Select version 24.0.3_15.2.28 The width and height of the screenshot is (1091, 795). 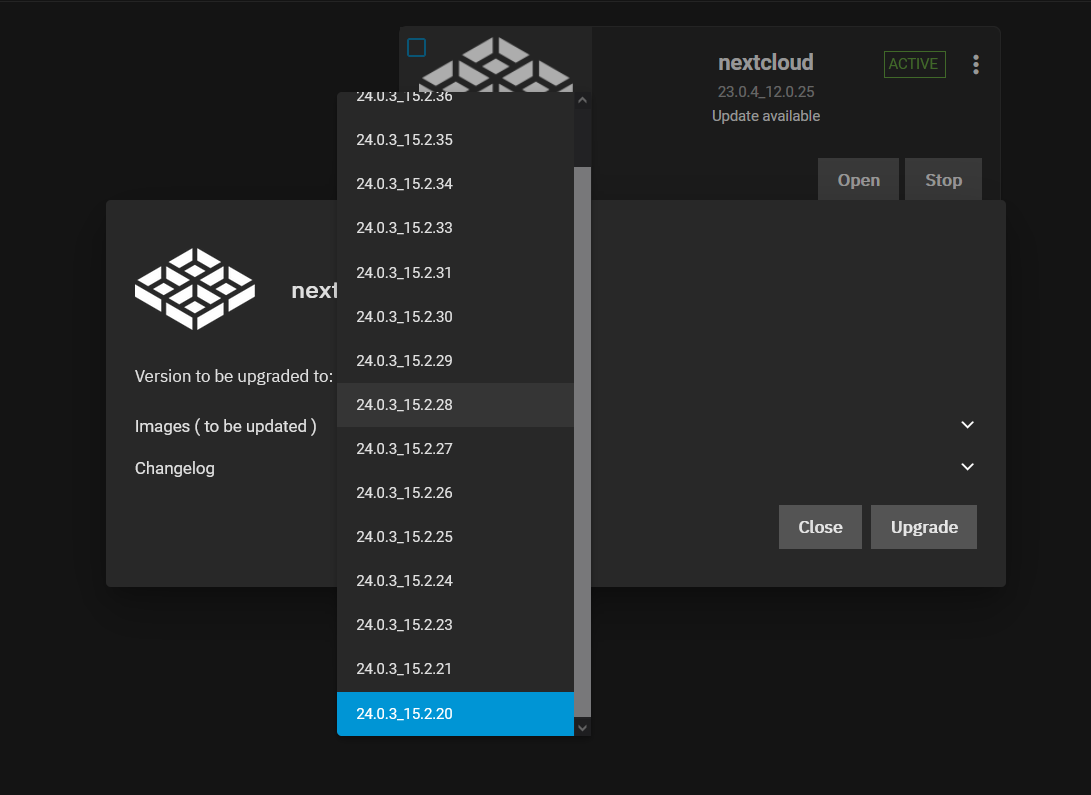coord(456,405)
